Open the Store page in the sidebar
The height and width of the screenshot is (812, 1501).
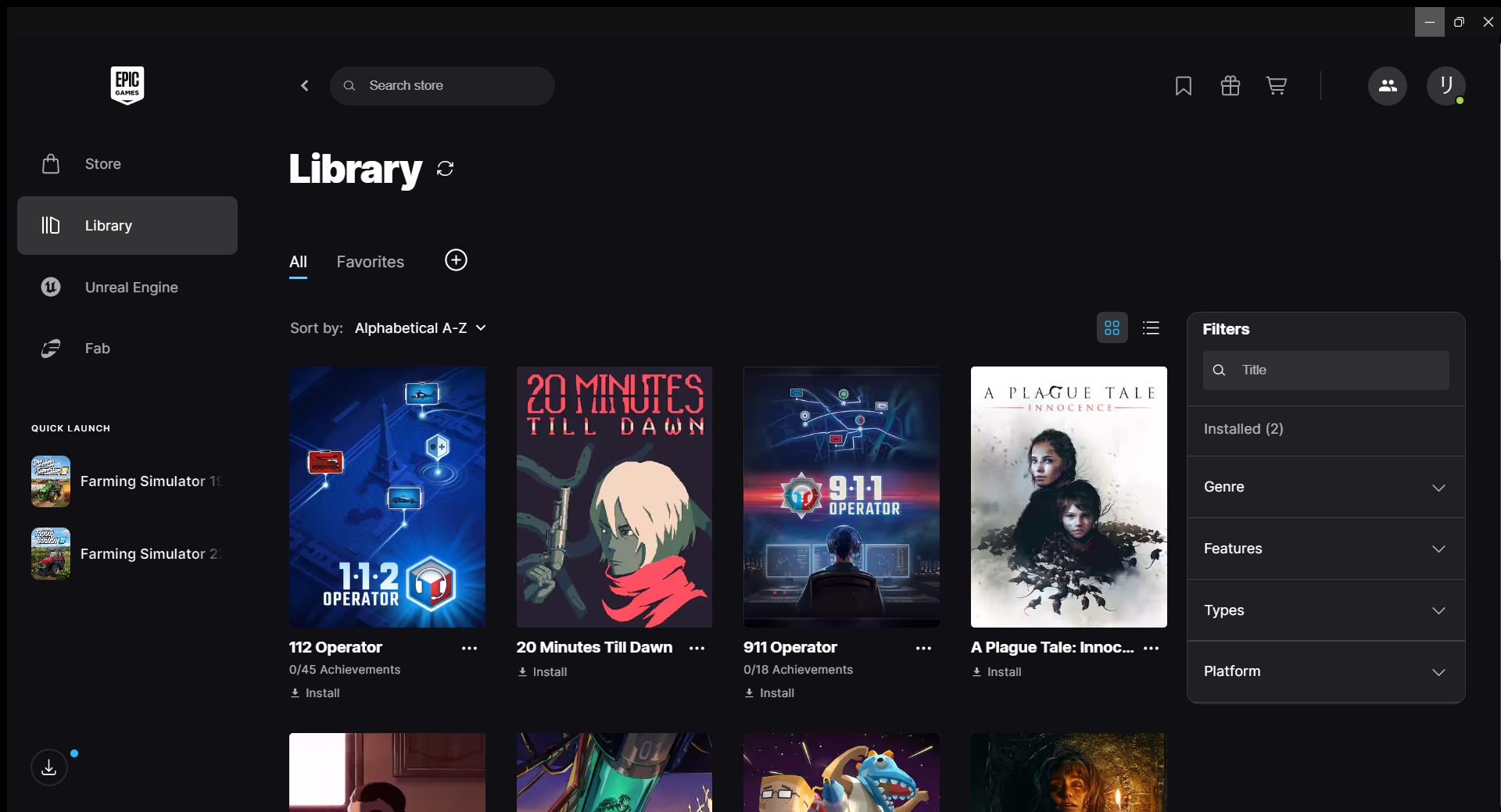tap(127, 164)
